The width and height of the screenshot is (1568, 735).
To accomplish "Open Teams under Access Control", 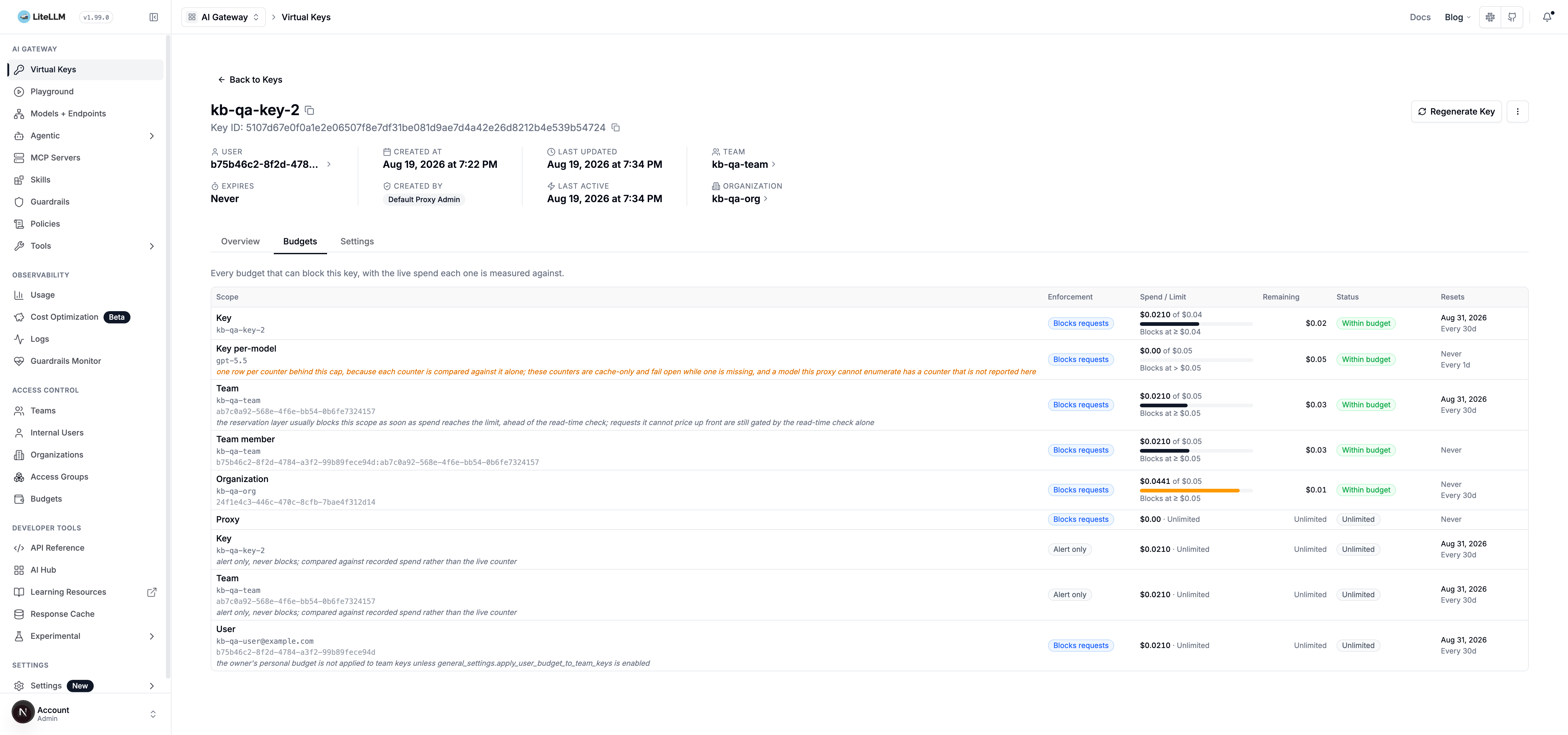I will (x=85, y=411).
